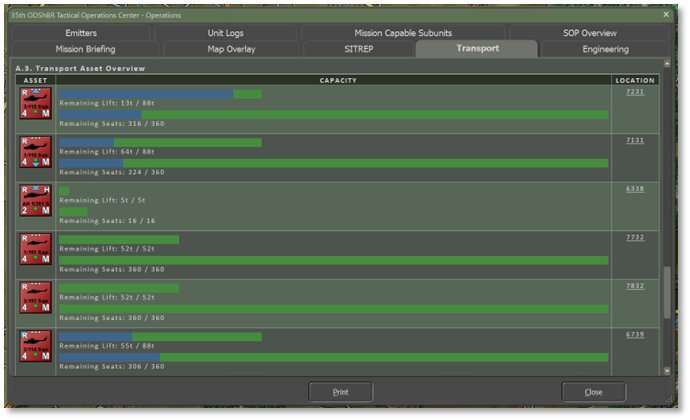The height and width of the screenshot is (420, 690).
Task: Click the down arrow of the vertical scrollbar
Action: click(668, 370)
